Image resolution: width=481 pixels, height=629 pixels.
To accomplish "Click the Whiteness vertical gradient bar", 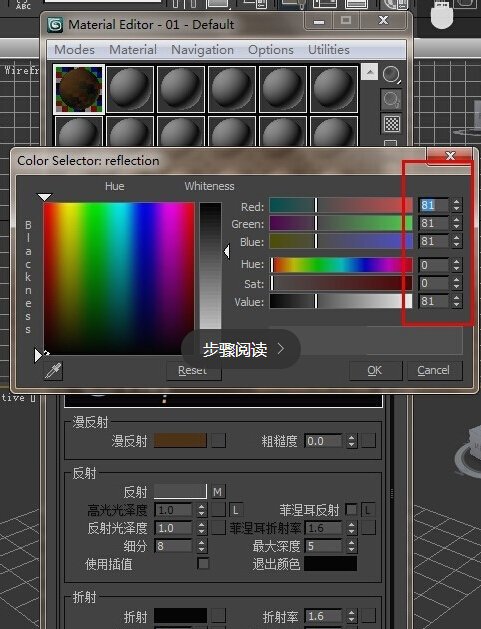I will (210, 266).
